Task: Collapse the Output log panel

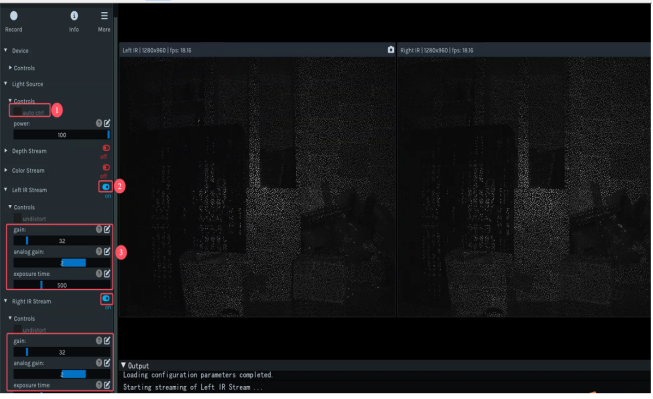Action: pos(124,365)
